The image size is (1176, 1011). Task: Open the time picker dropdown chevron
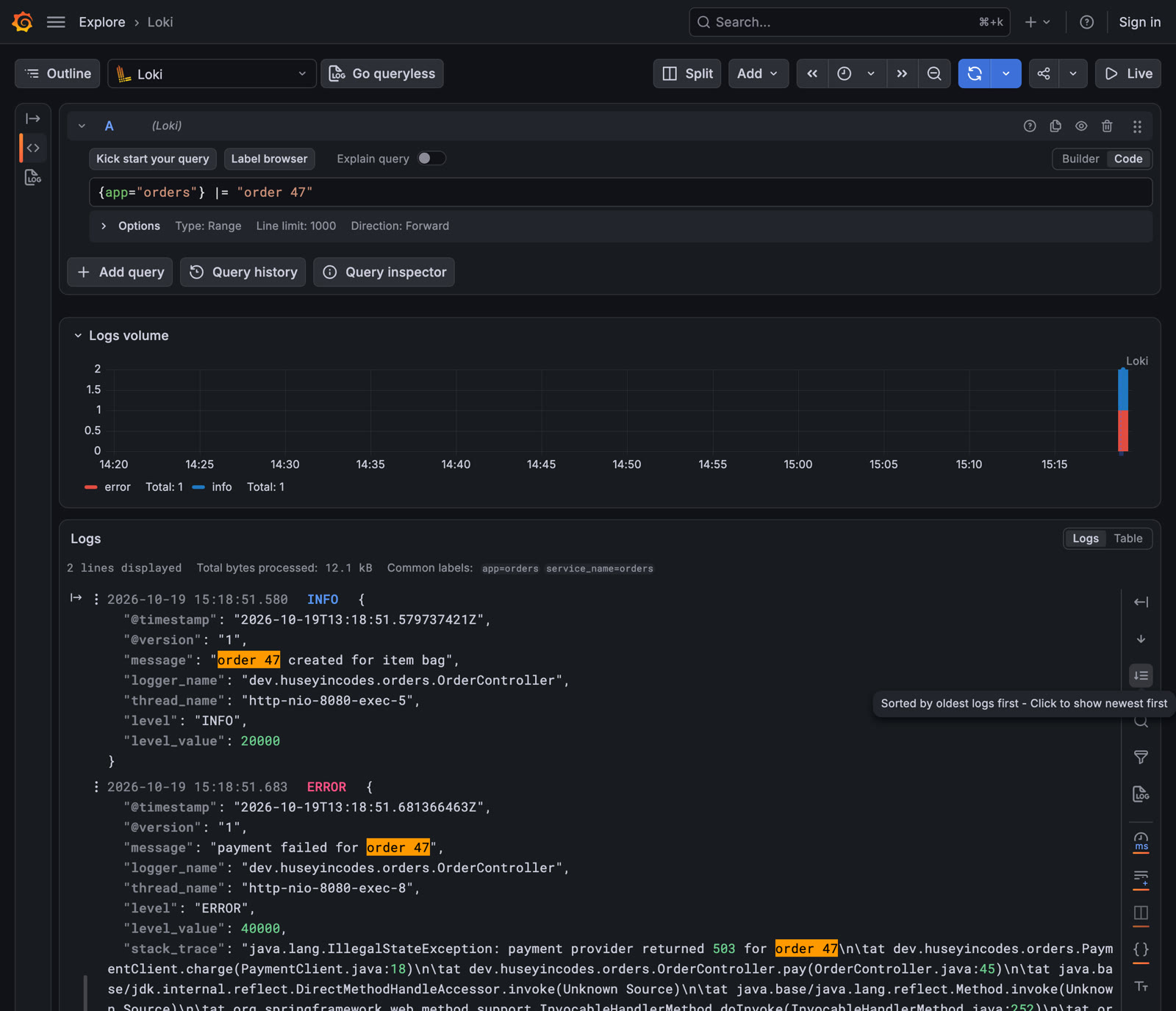click(x=871, y=73)
